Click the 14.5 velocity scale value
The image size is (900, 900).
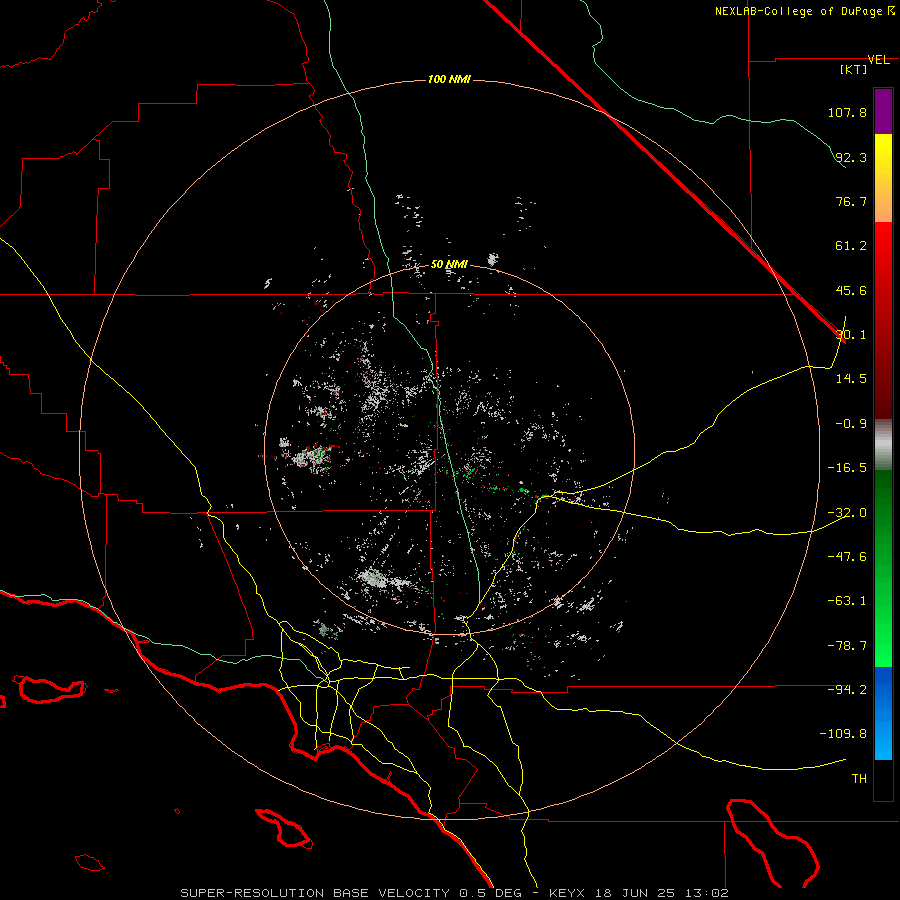click(851, 379)
